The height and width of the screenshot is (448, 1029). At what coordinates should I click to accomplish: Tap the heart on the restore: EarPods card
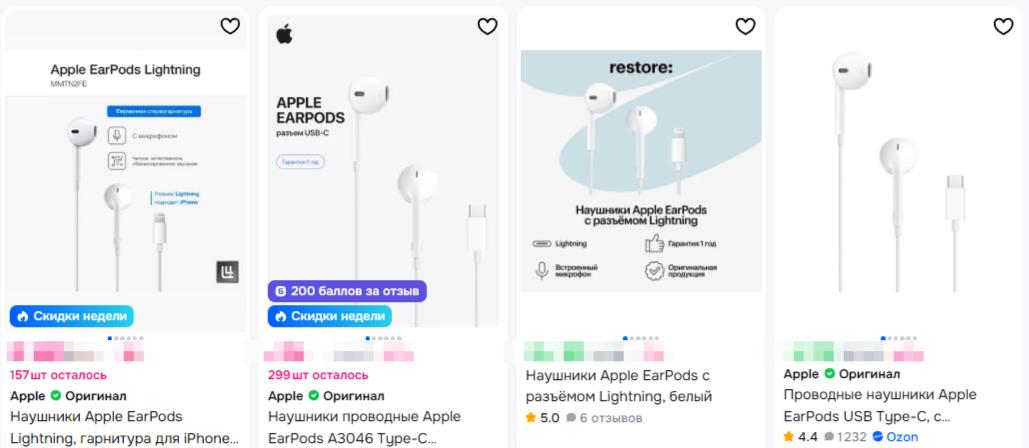pos(745,26)
